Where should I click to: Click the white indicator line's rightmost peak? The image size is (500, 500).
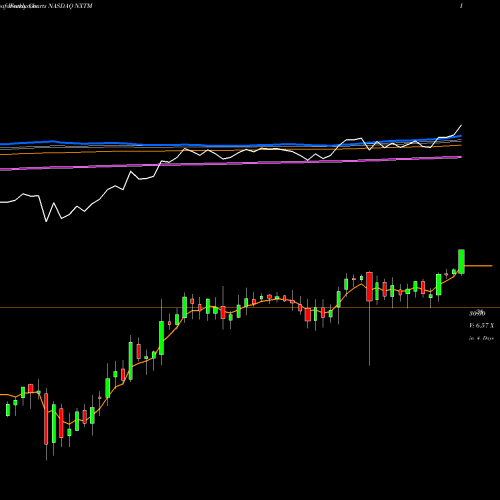tap(461, 126)
